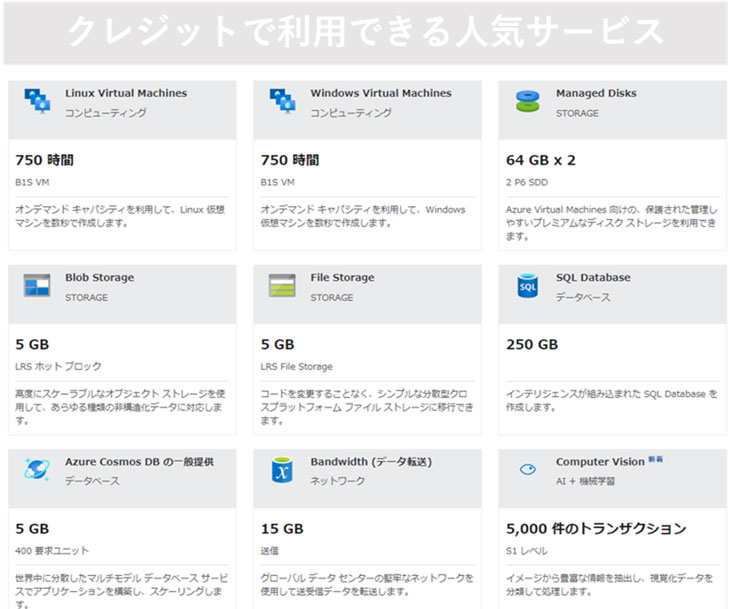Click the 64 GB x 2 amount
The width and height of the screenshot is (734, 609).
(541, 161)
